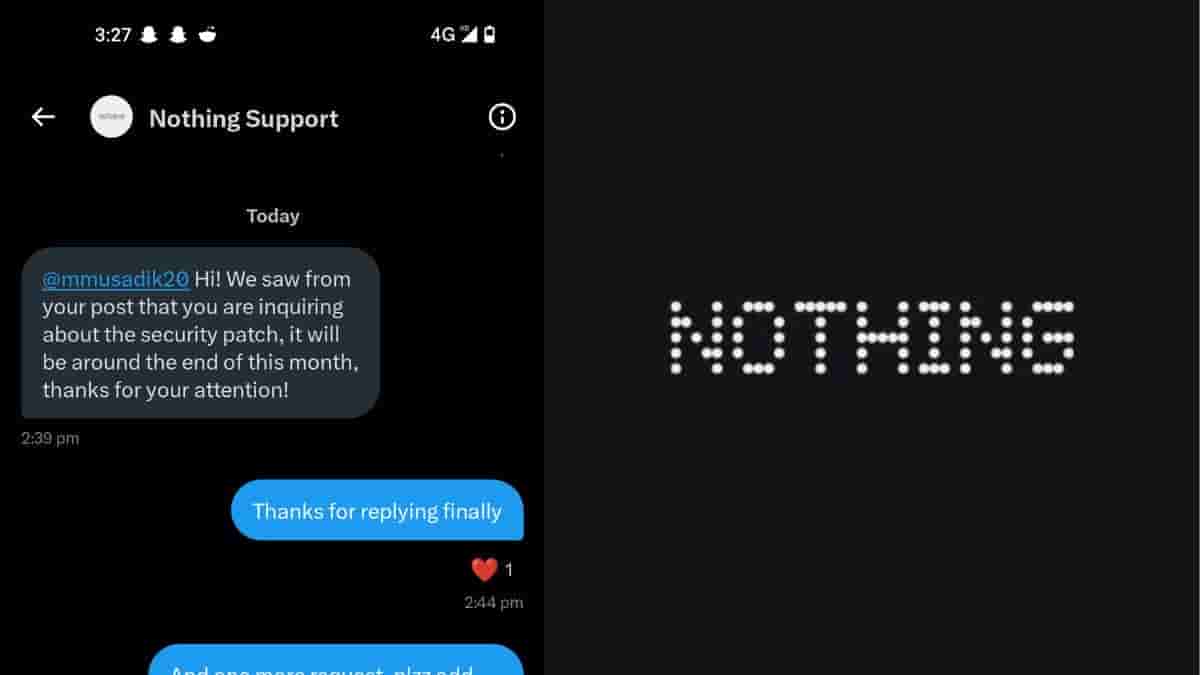Viewport: 1200px width, 675px height.
Task: Tap the second Snapchat notification icon
Action: [178, 35]
